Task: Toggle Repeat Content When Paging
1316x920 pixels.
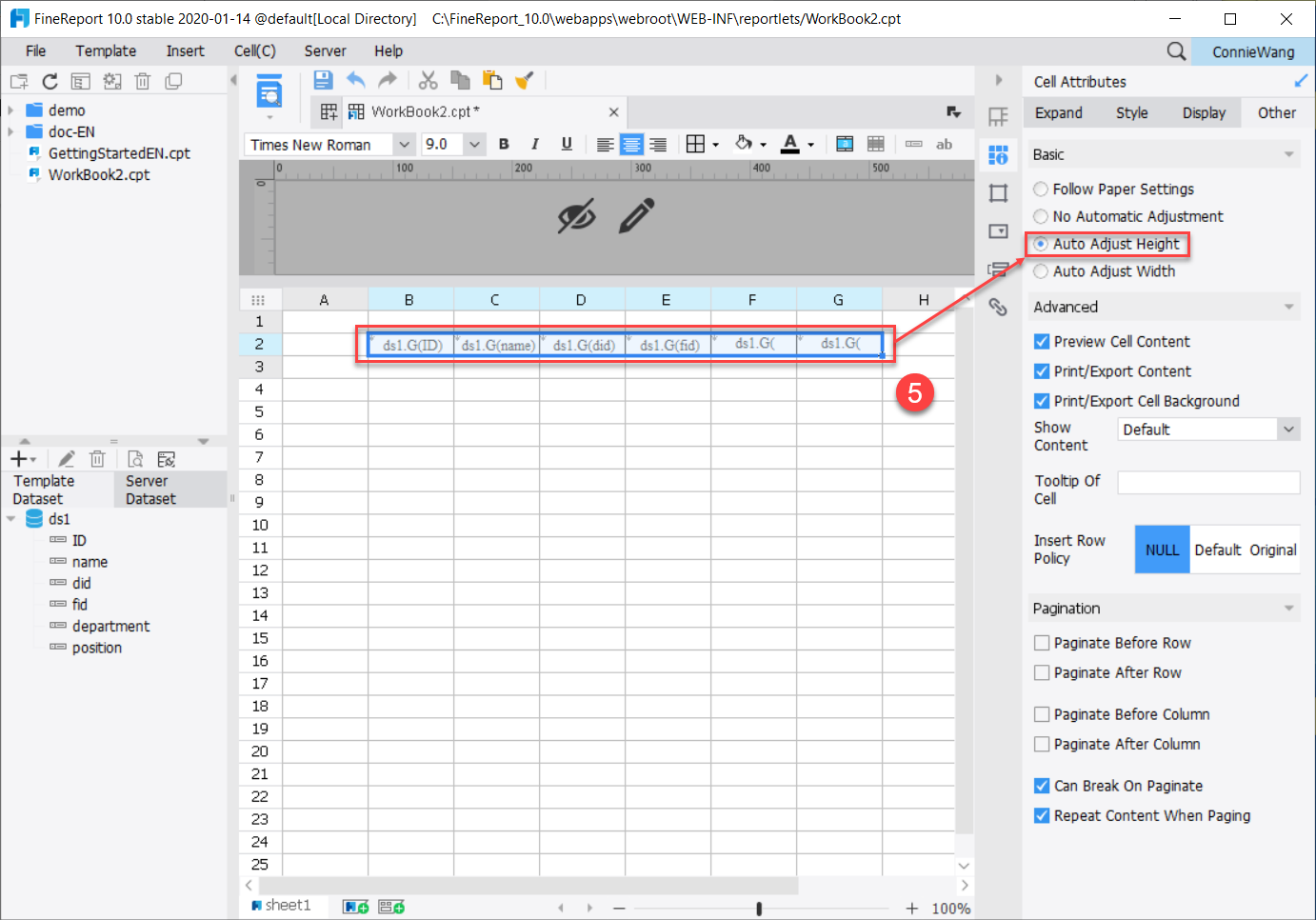Action: click(x=1042, y=815)
